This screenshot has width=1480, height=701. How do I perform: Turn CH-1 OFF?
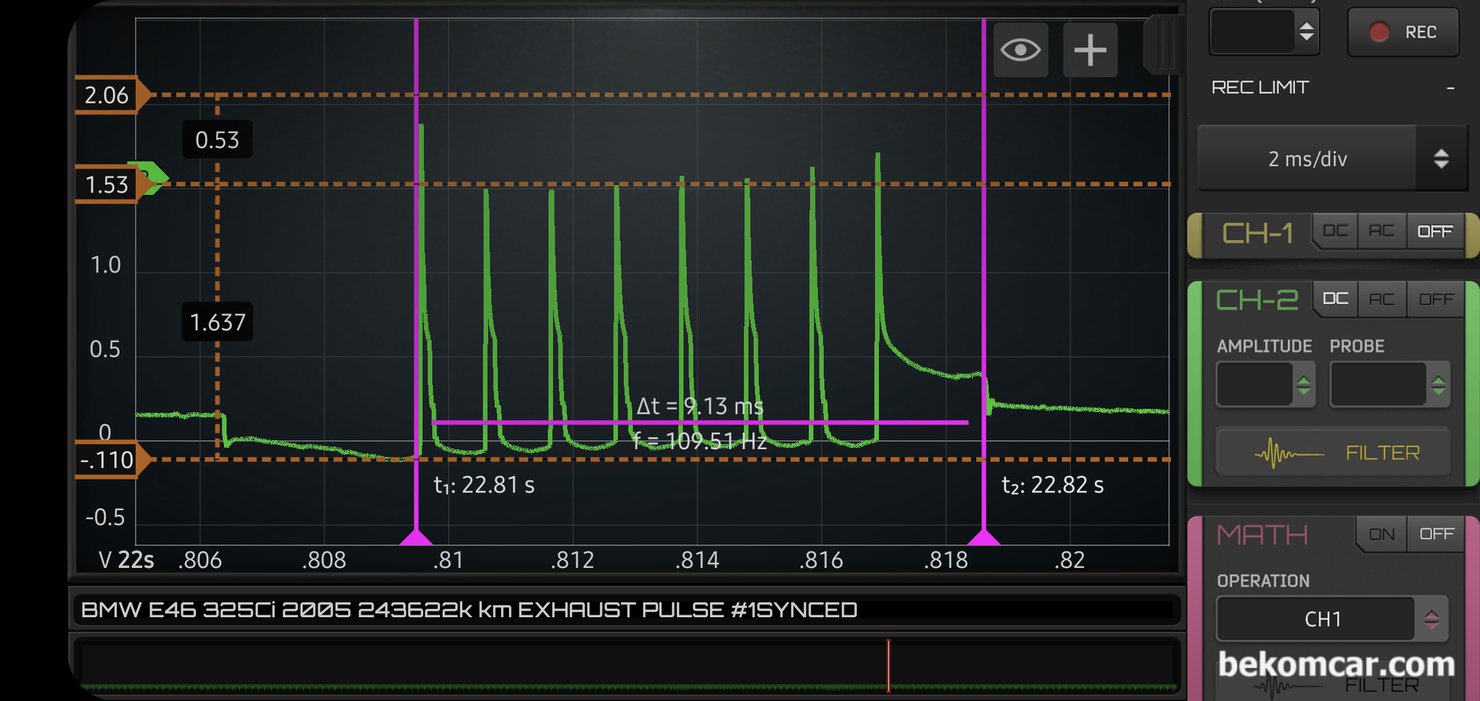tap(1435, 231)
